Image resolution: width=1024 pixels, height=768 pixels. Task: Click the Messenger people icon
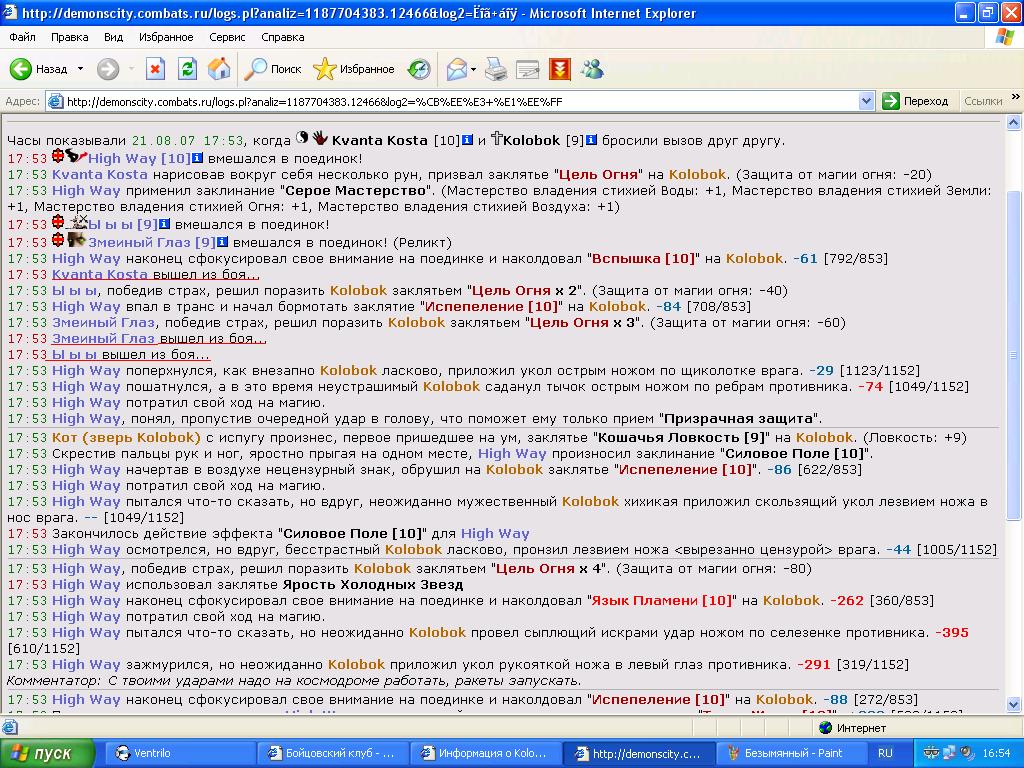tap(592, 69)
